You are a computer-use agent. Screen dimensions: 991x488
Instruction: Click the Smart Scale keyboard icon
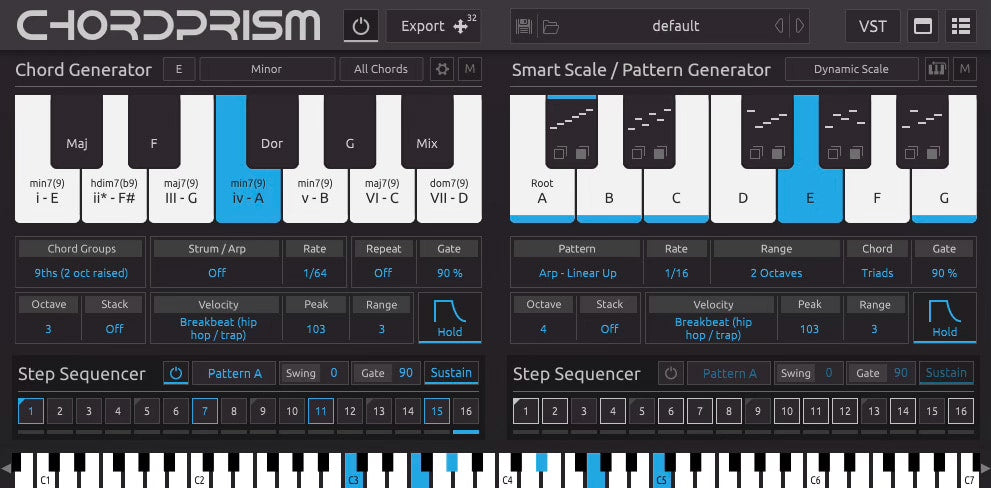click(x=937, y=69)
